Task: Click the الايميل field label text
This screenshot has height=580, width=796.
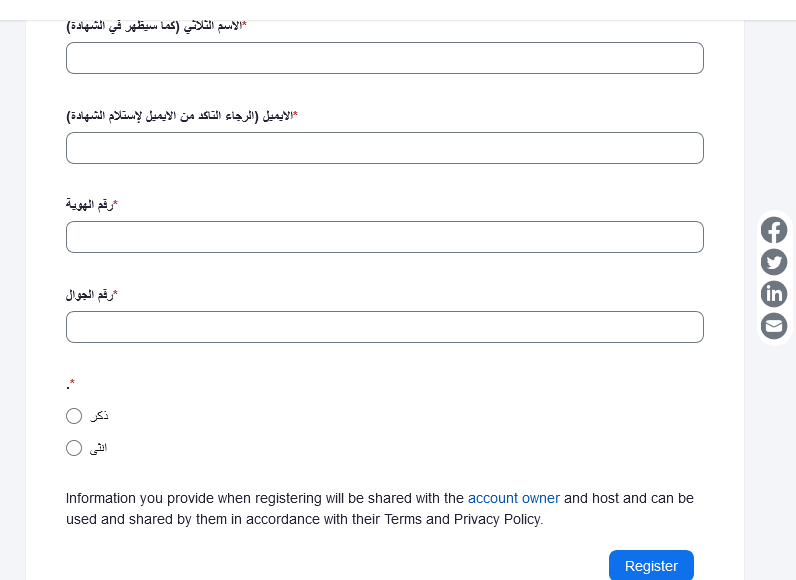Action: tap(182, 116)
